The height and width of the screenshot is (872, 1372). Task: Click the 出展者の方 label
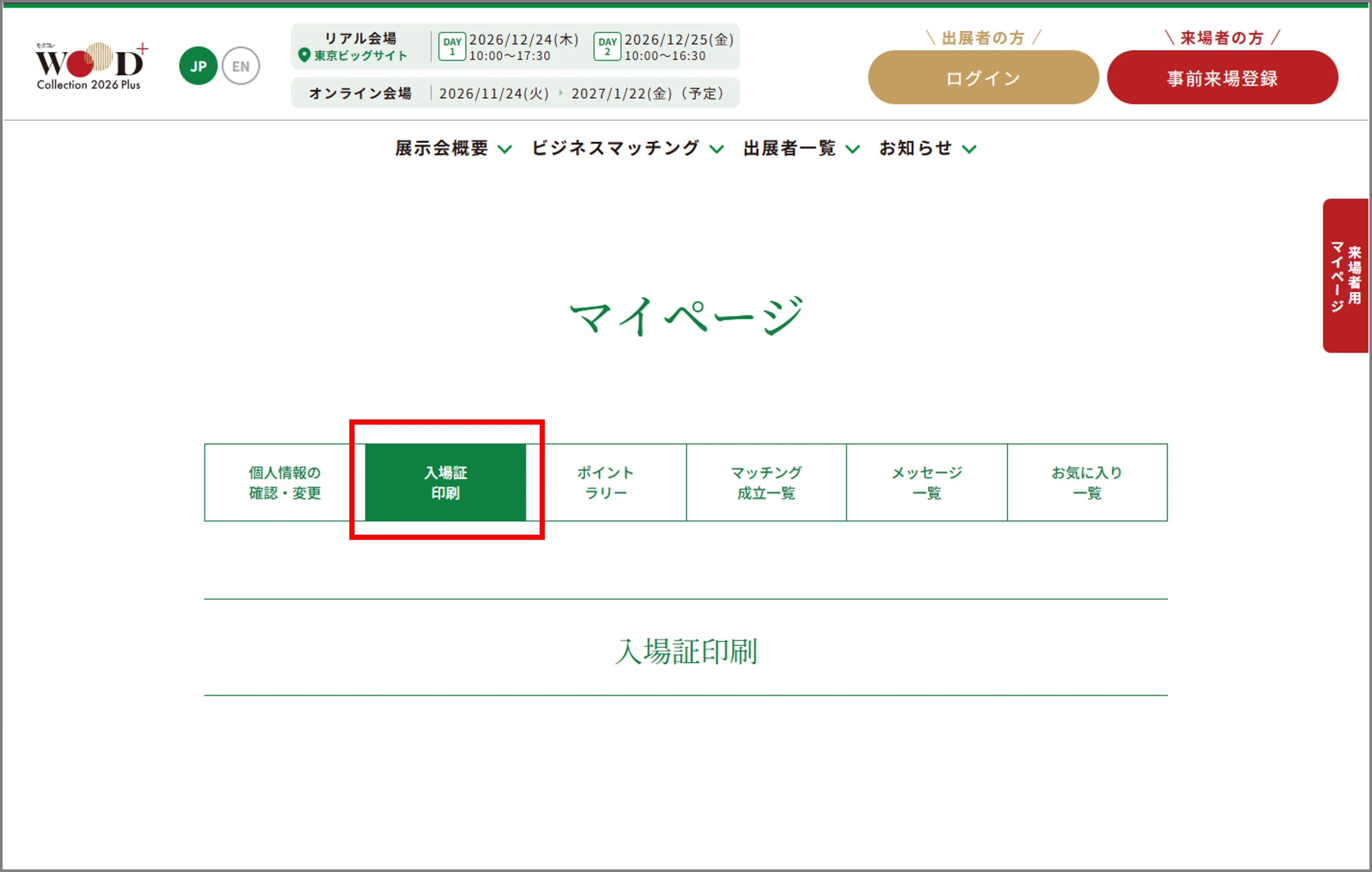point(983,38)
